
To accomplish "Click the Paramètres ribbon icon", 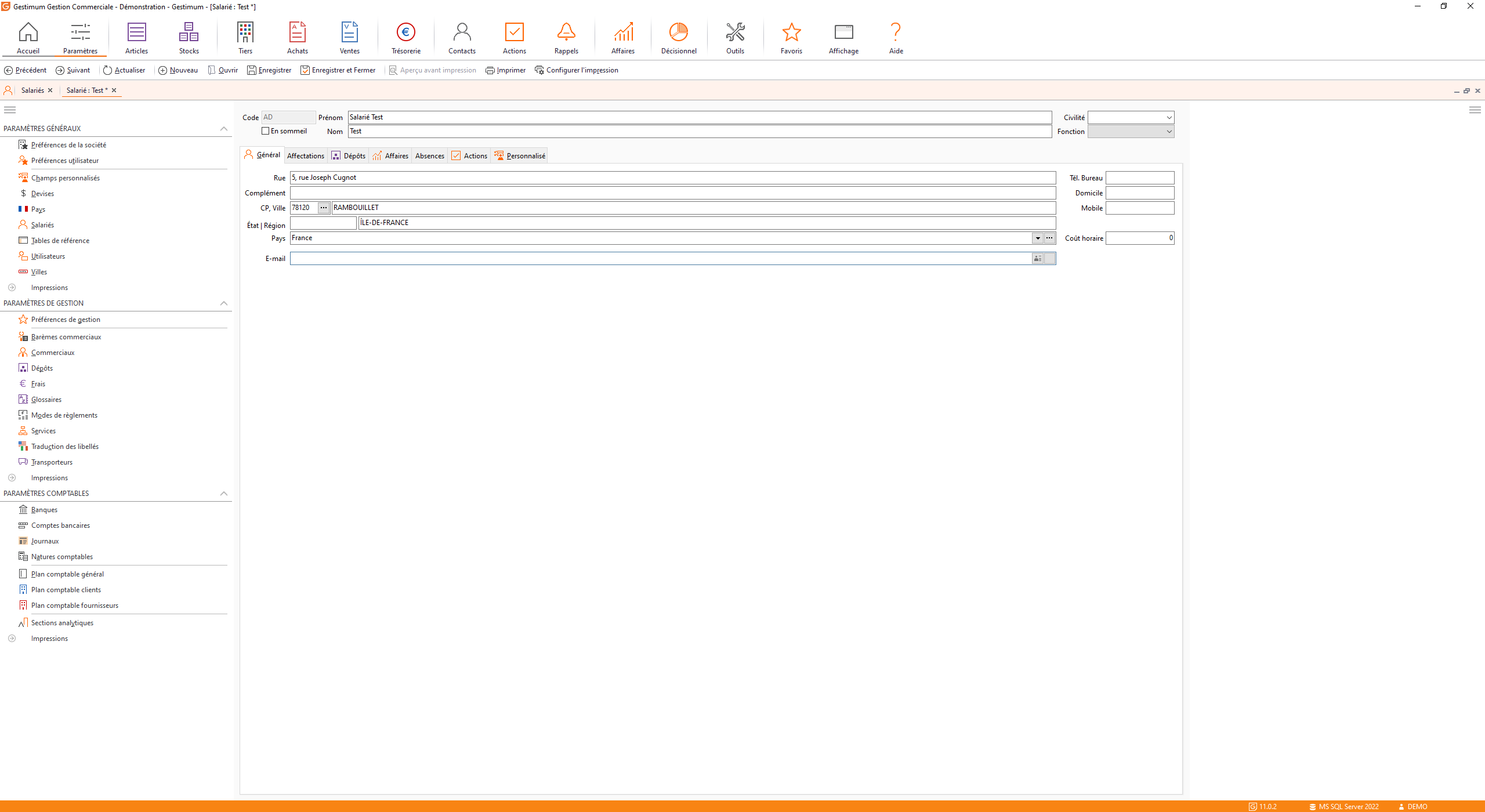I will pos(80,38).
